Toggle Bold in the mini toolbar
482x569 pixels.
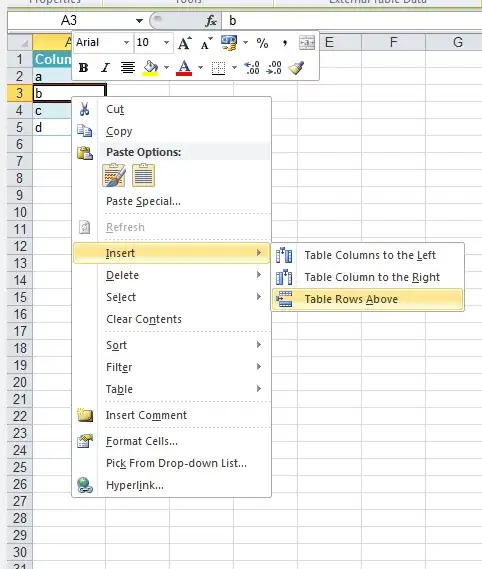(x=83, y=67)
